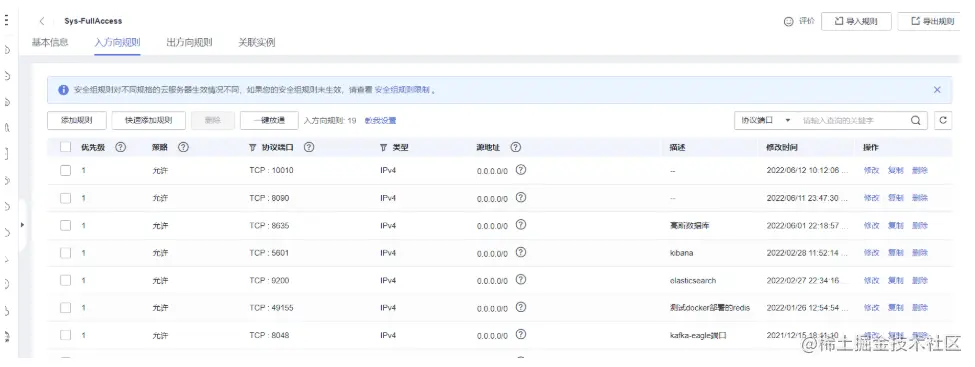
Task: Click the greyed 删除 toolbar button
Action: tap(213, 121)
